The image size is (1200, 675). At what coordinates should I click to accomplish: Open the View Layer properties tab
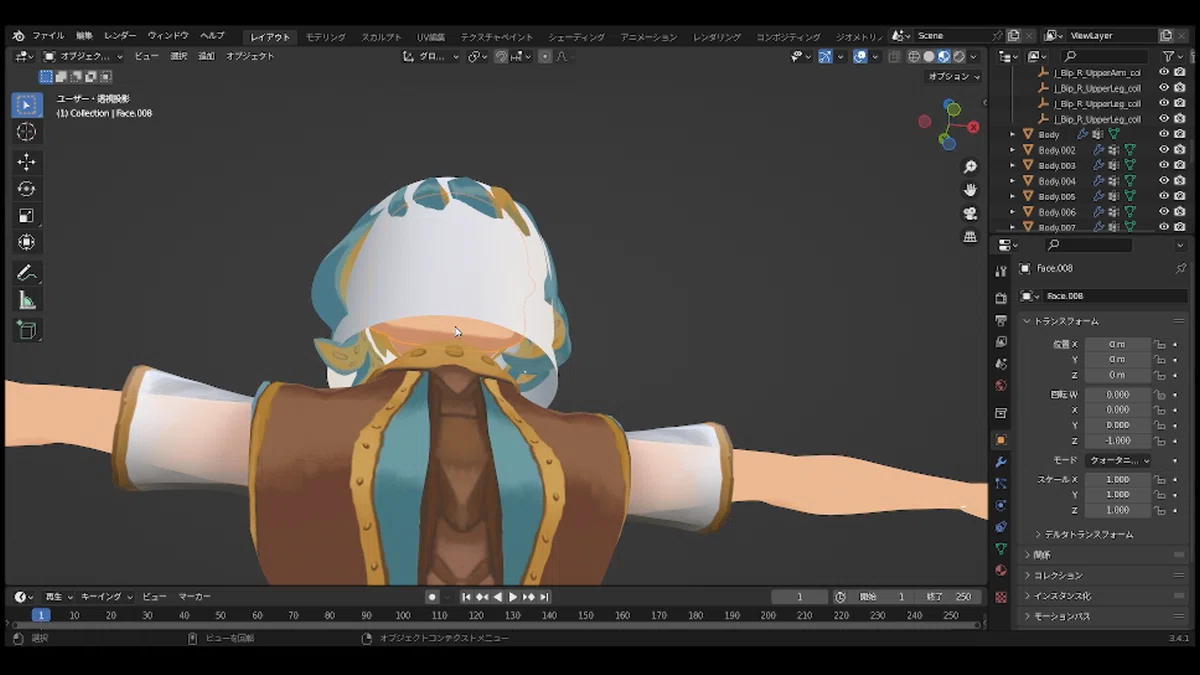[1001, 342]
